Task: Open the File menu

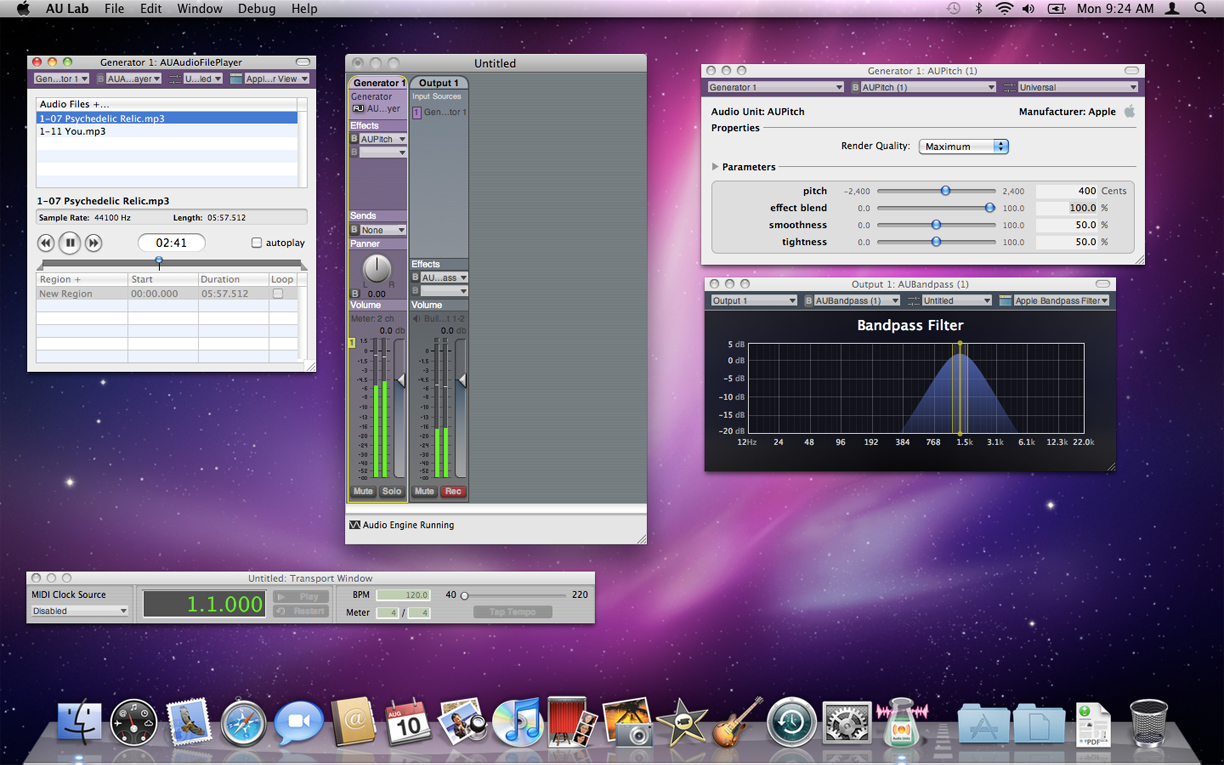Action: [x=115, y=8]
